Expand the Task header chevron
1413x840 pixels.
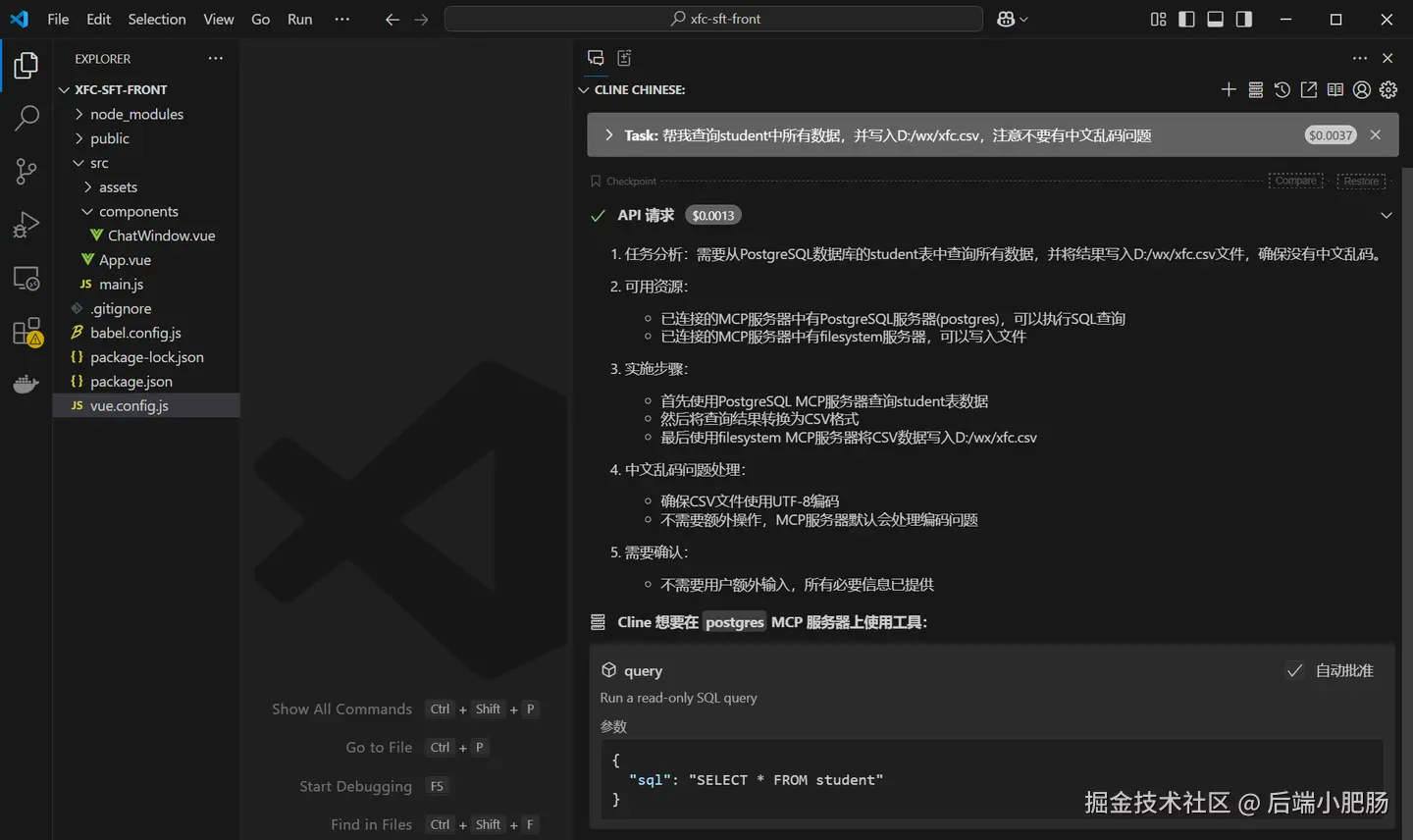point(608,135)
